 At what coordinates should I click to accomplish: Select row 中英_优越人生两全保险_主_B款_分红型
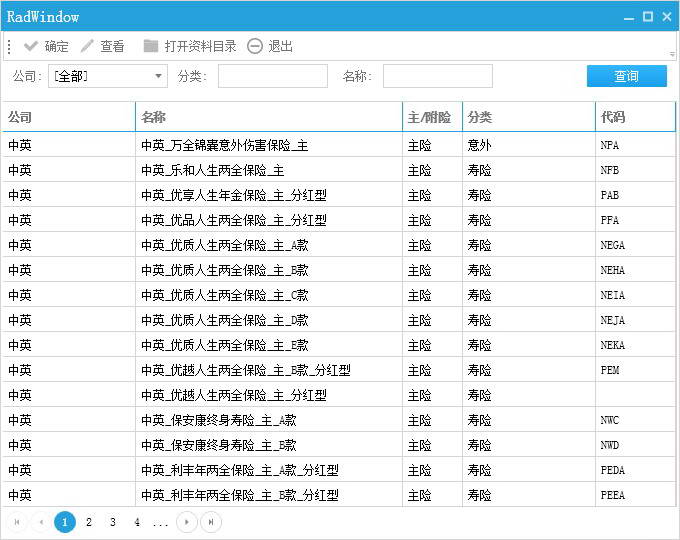339,370
